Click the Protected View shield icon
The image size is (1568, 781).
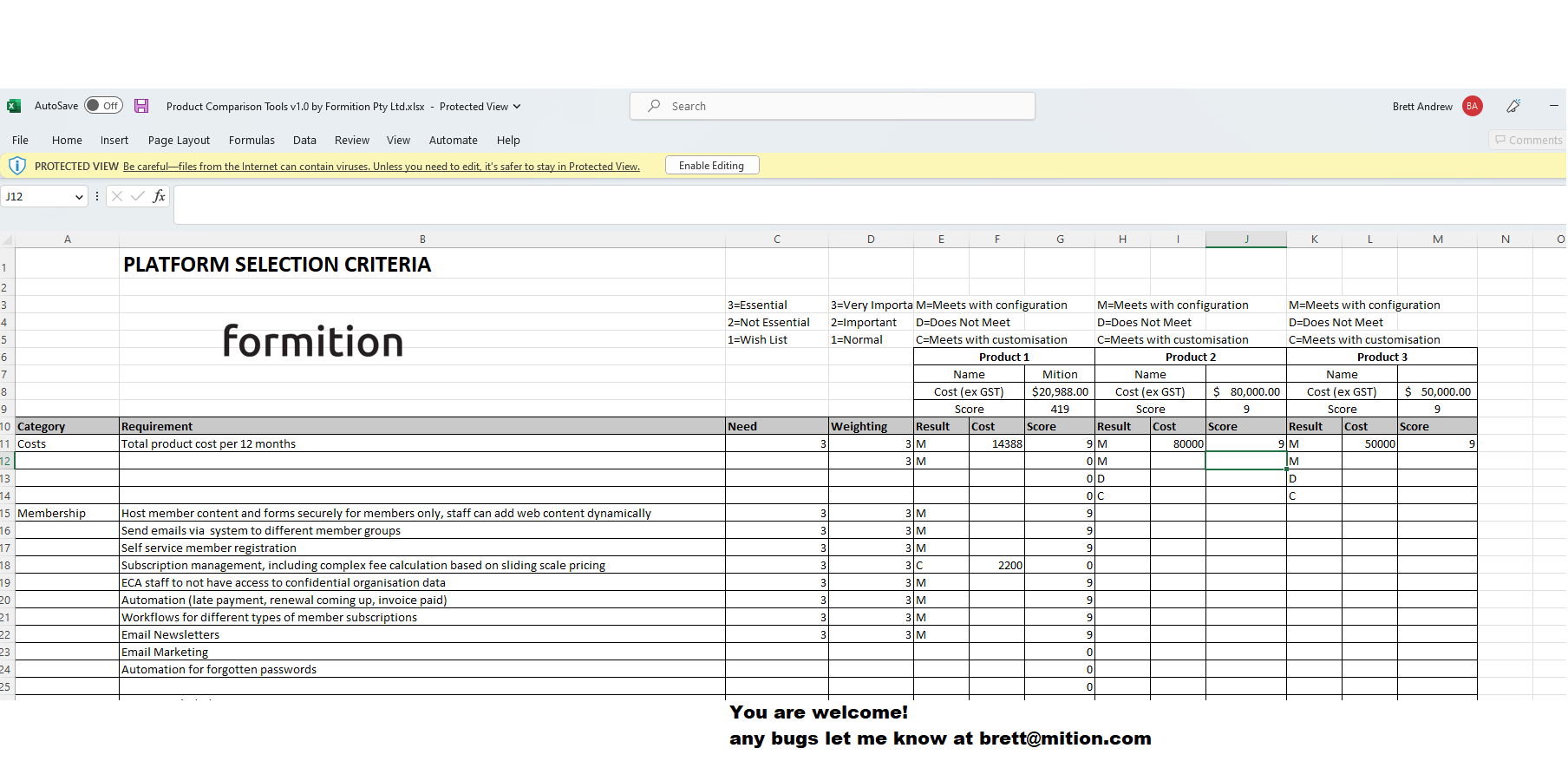pyautogui.click(x=16, y=166)
